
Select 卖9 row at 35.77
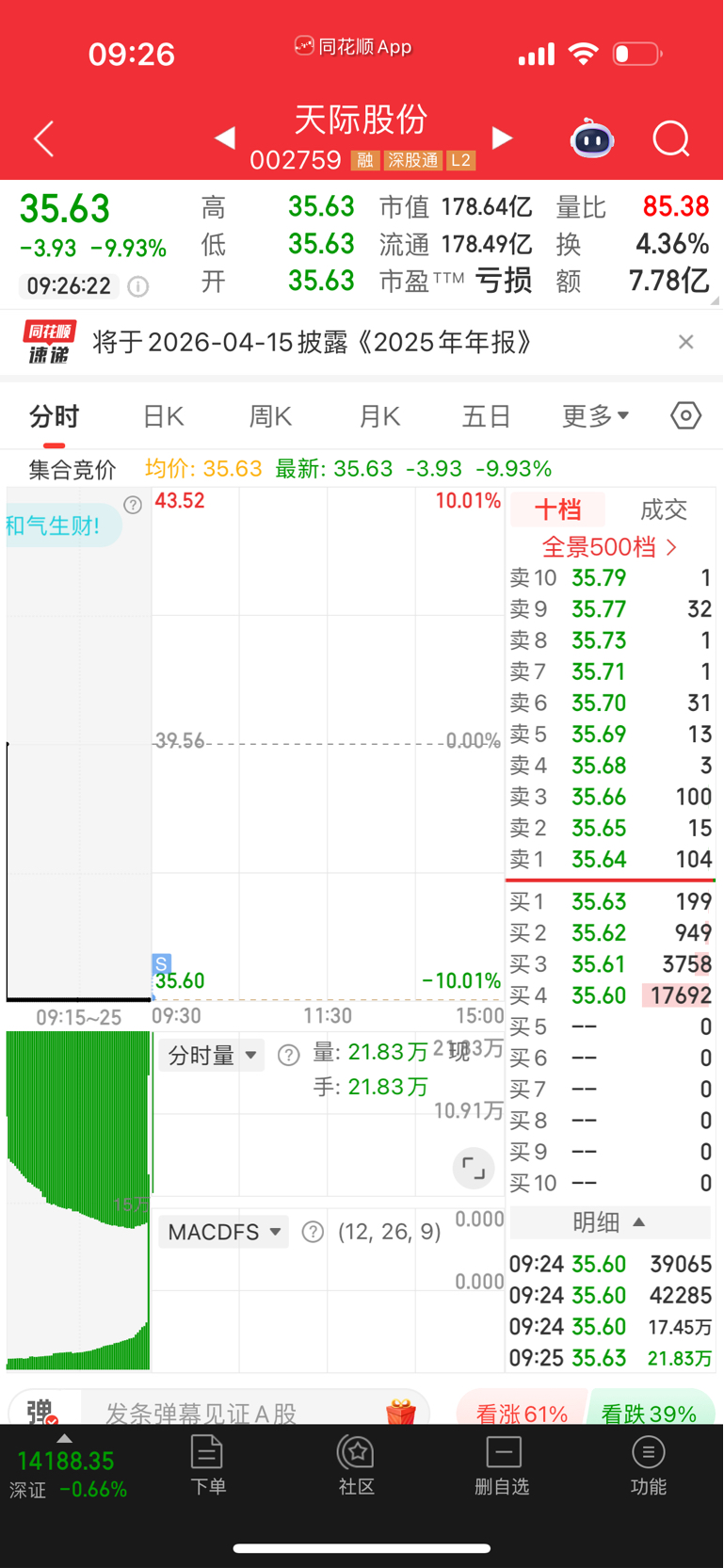point(610,609)
